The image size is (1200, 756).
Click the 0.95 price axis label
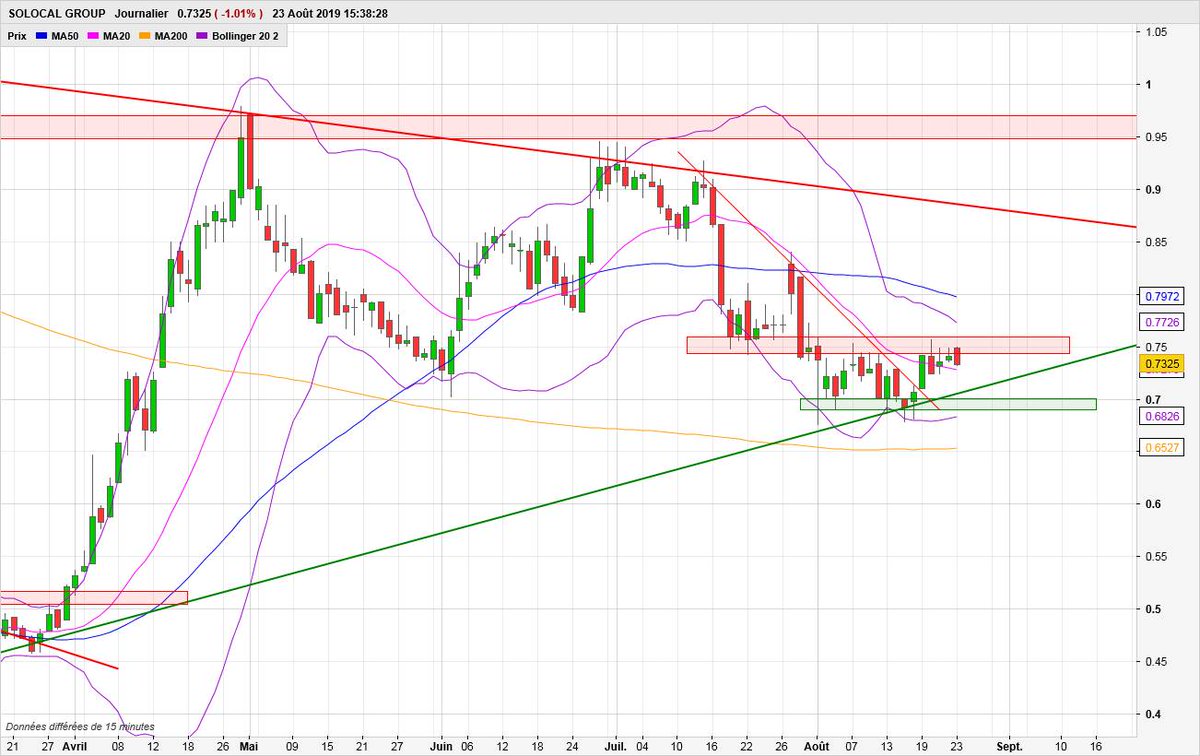(x=1155, y=137)
